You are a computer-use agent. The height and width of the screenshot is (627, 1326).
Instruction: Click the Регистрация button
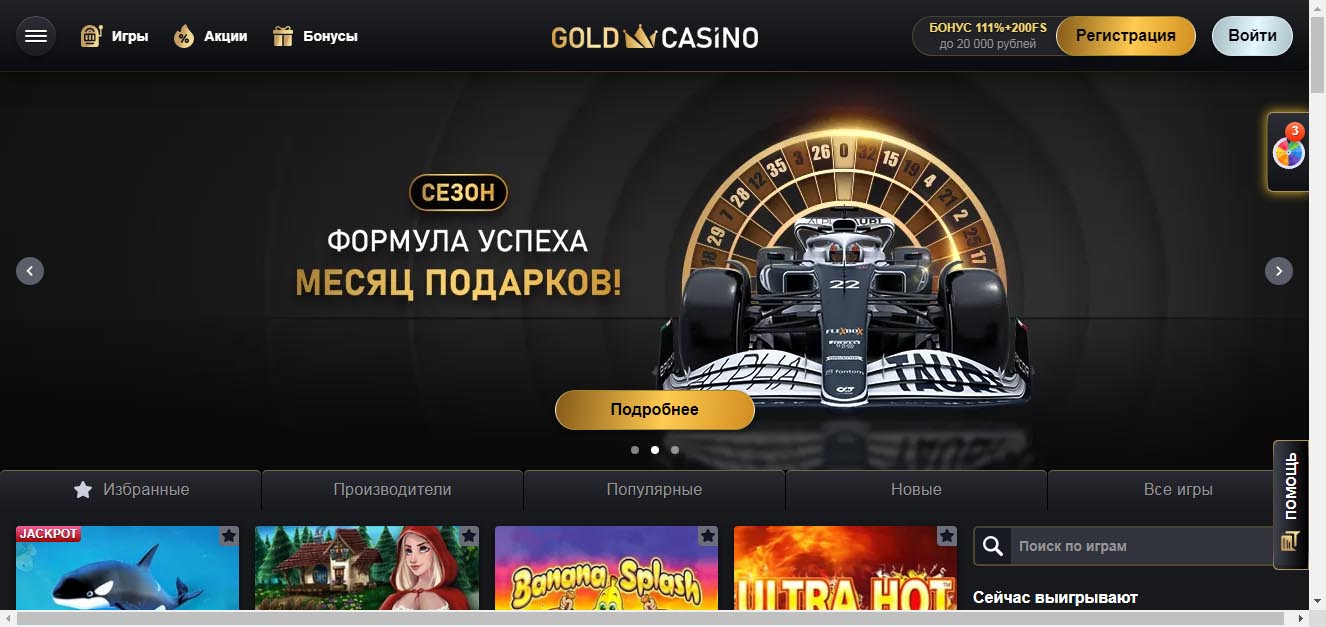(1126, 36)
